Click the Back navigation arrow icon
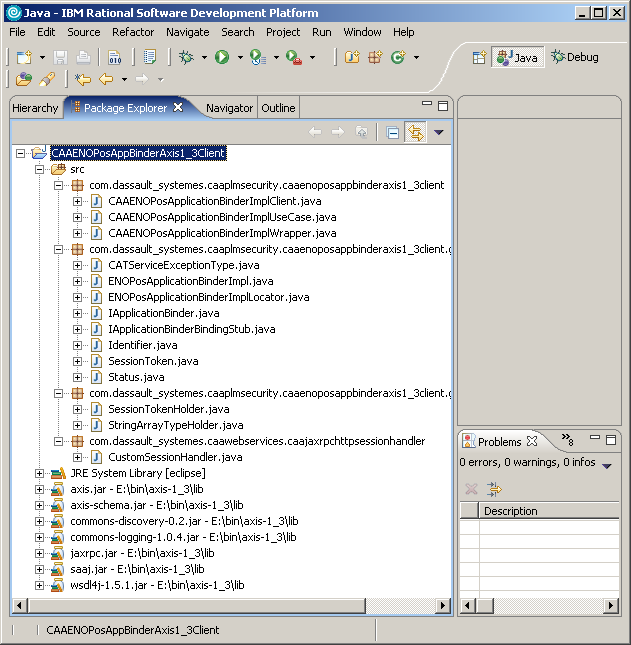 tap(106, 79)
